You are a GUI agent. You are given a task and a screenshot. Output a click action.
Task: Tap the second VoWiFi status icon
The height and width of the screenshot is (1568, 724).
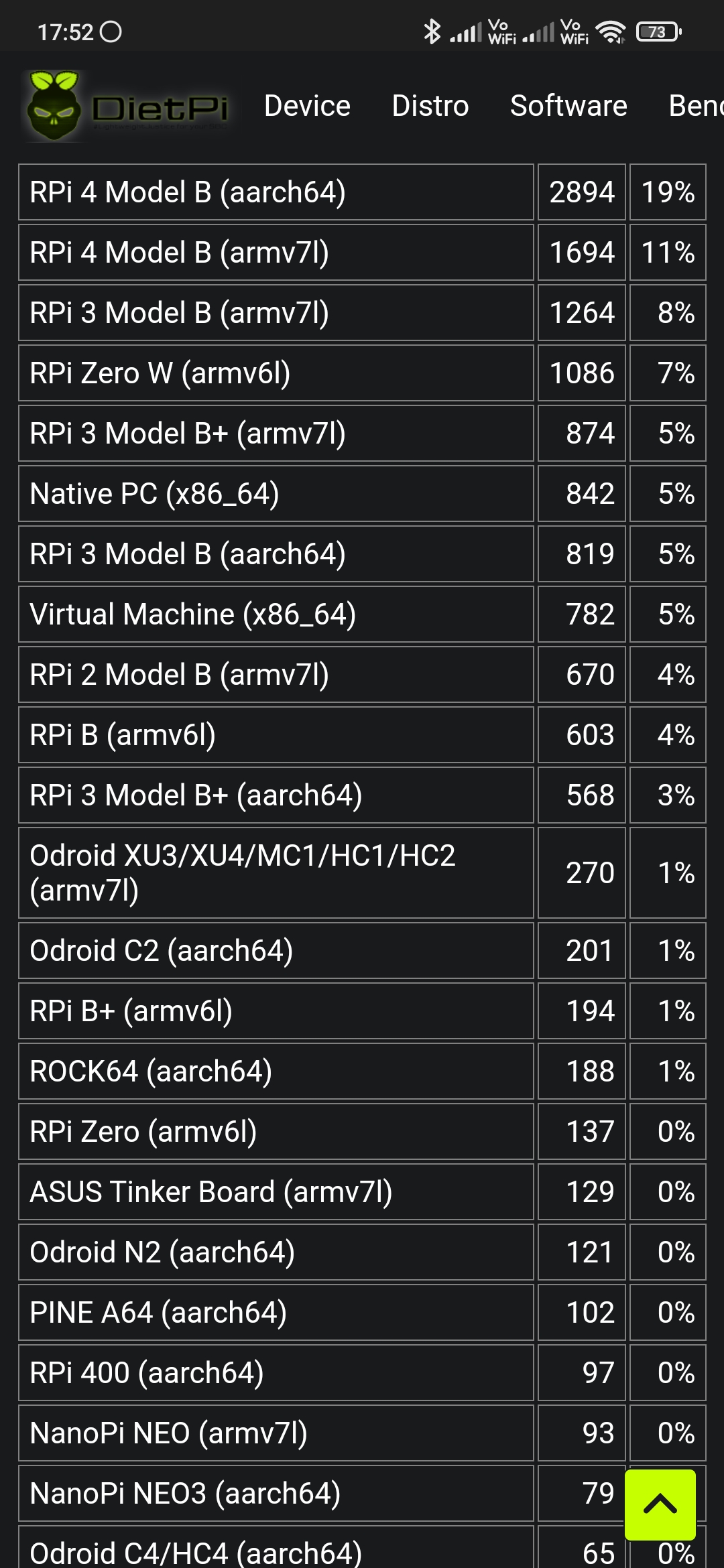575,31
